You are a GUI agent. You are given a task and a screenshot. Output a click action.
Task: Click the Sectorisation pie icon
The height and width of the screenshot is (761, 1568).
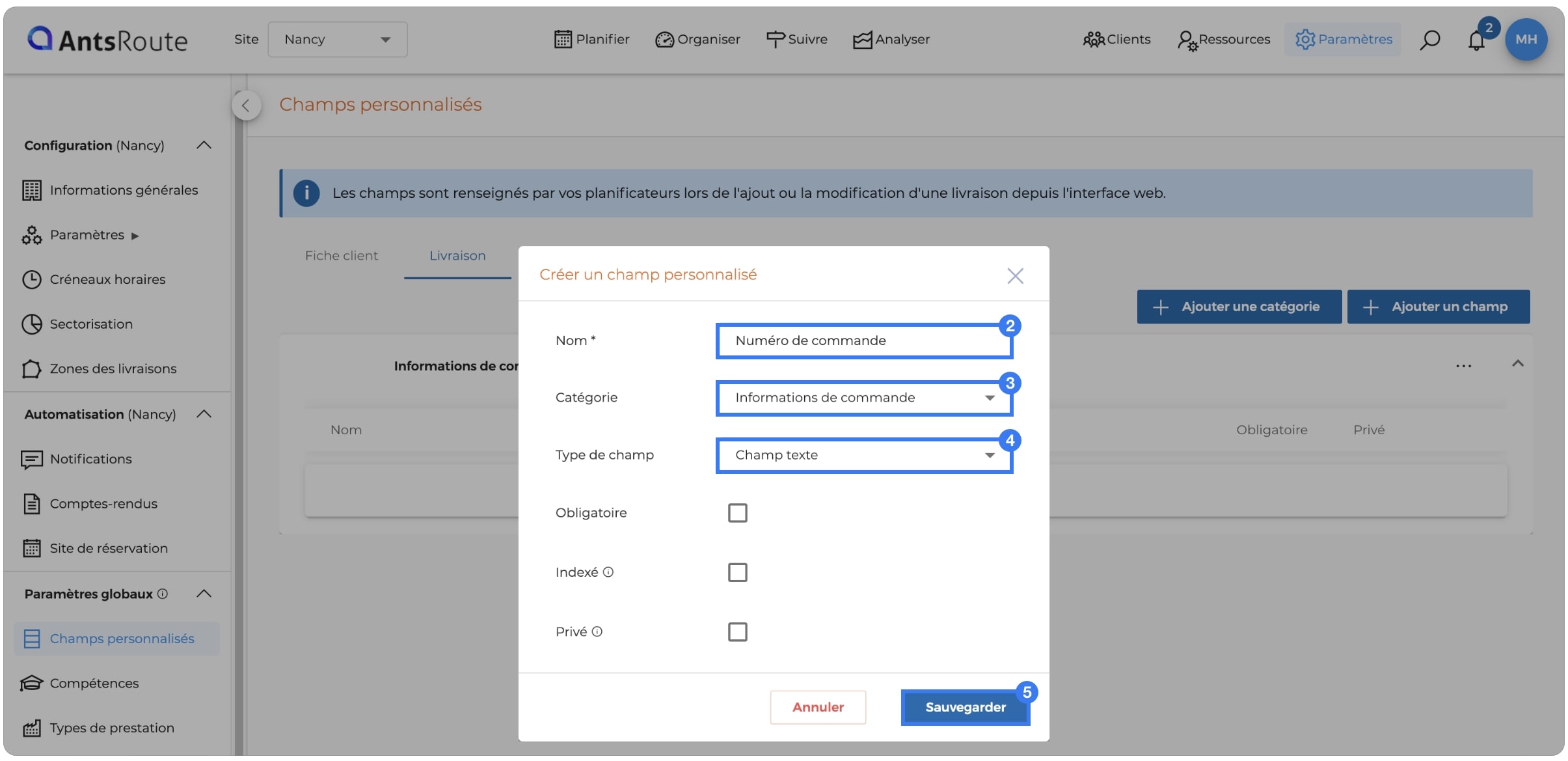click(x=31, y=324)
